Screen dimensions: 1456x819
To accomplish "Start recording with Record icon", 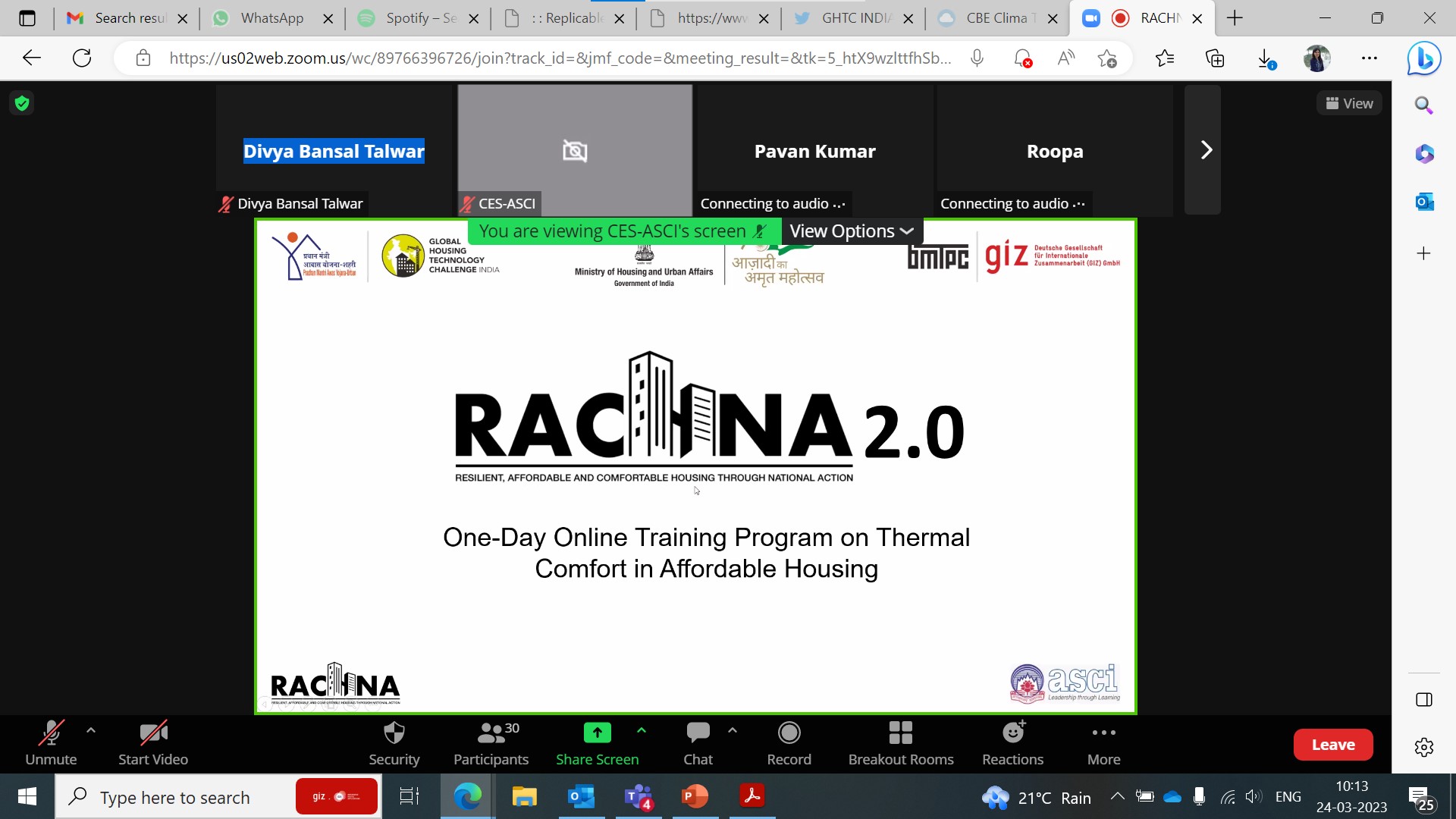I will pos(789,733).
